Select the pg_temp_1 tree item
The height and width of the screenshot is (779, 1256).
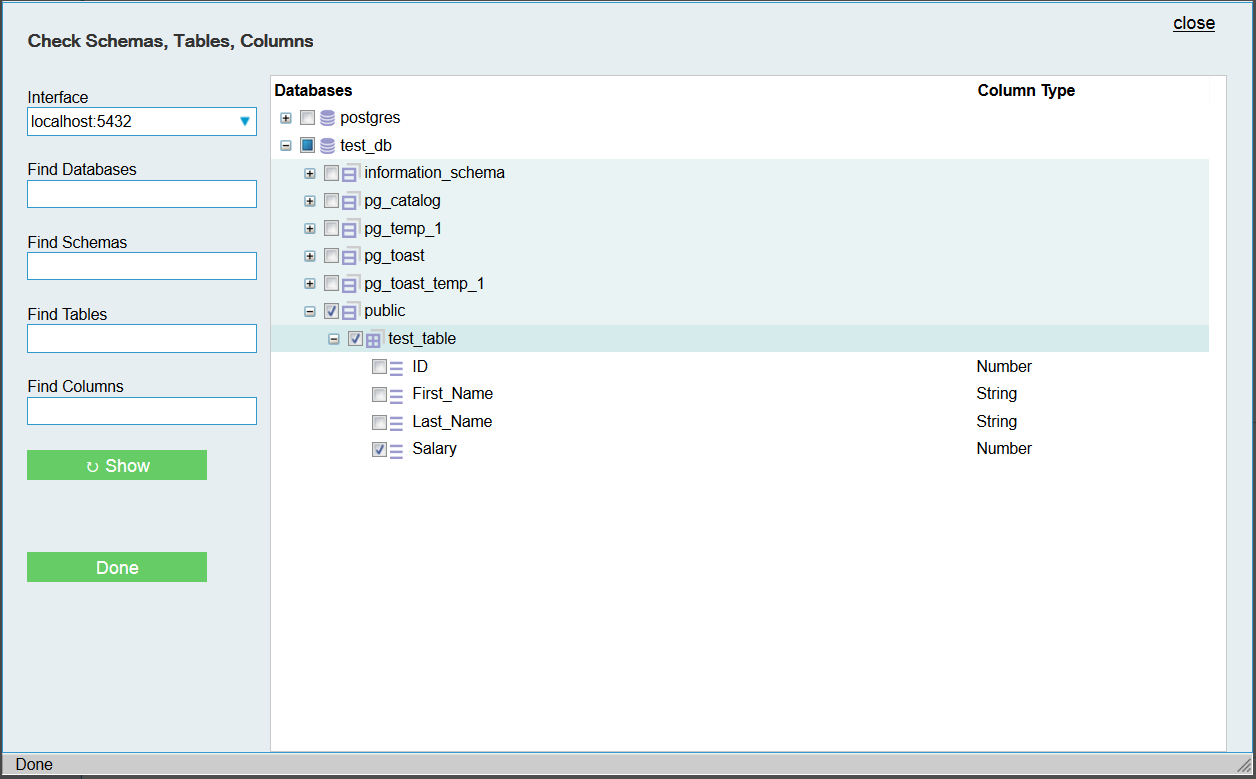click(x=402, y=229)
